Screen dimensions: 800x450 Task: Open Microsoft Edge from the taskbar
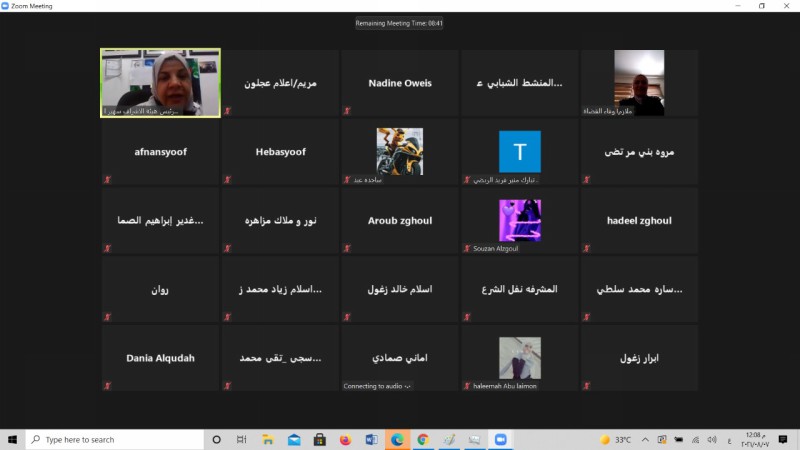(x=397, y=439)
